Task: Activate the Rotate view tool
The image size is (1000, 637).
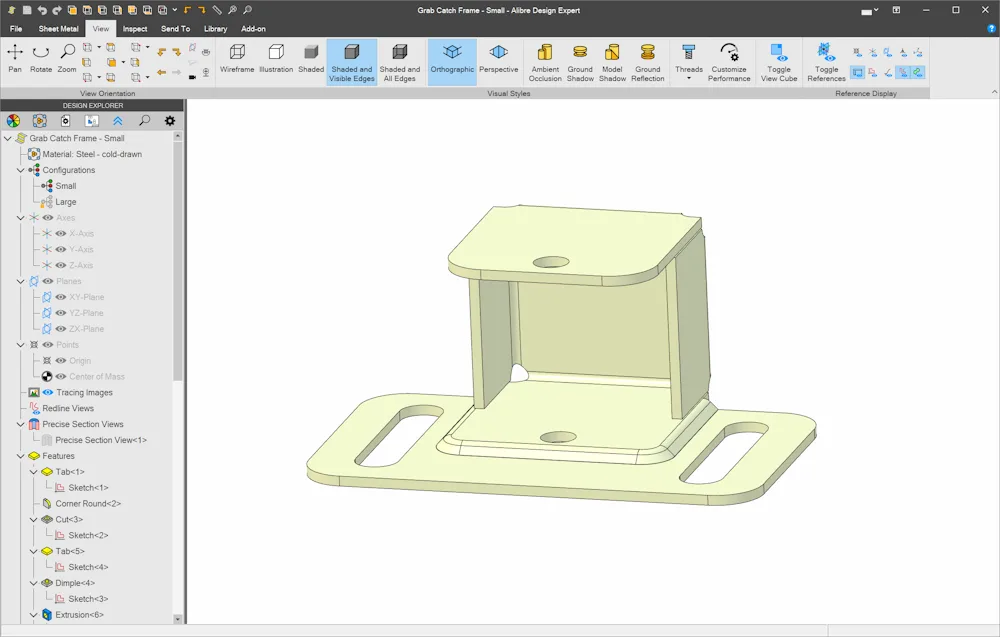Action: click(41, 59)
